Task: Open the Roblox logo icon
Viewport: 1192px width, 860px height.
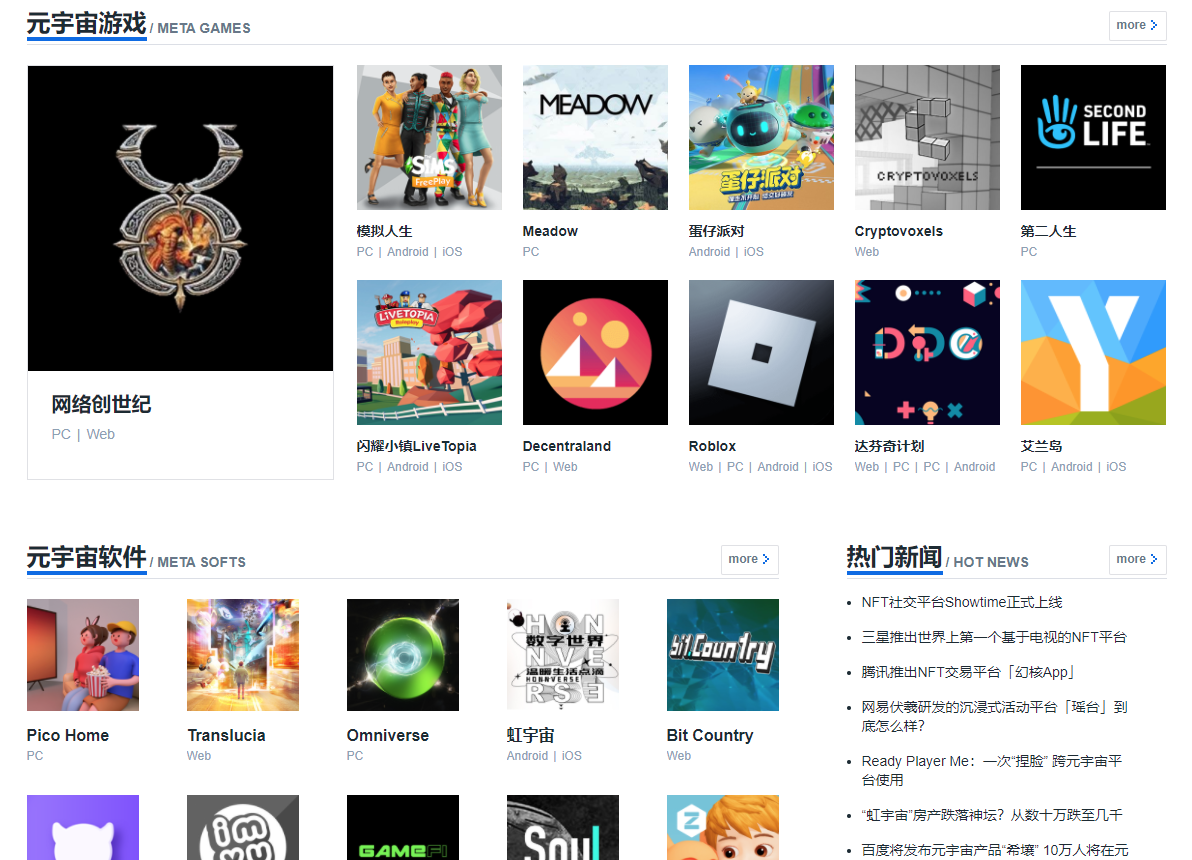Action: coord(761,353)
